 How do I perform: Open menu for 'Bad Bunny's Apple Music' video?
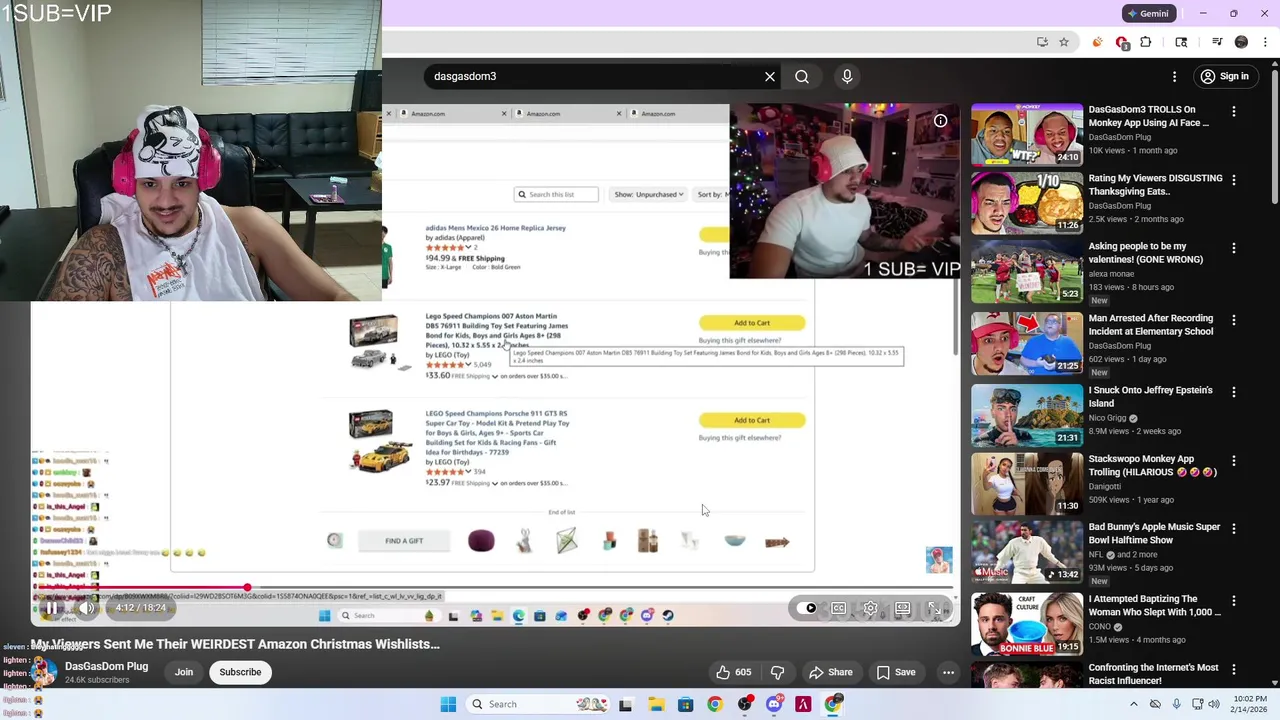[1234, 529]
